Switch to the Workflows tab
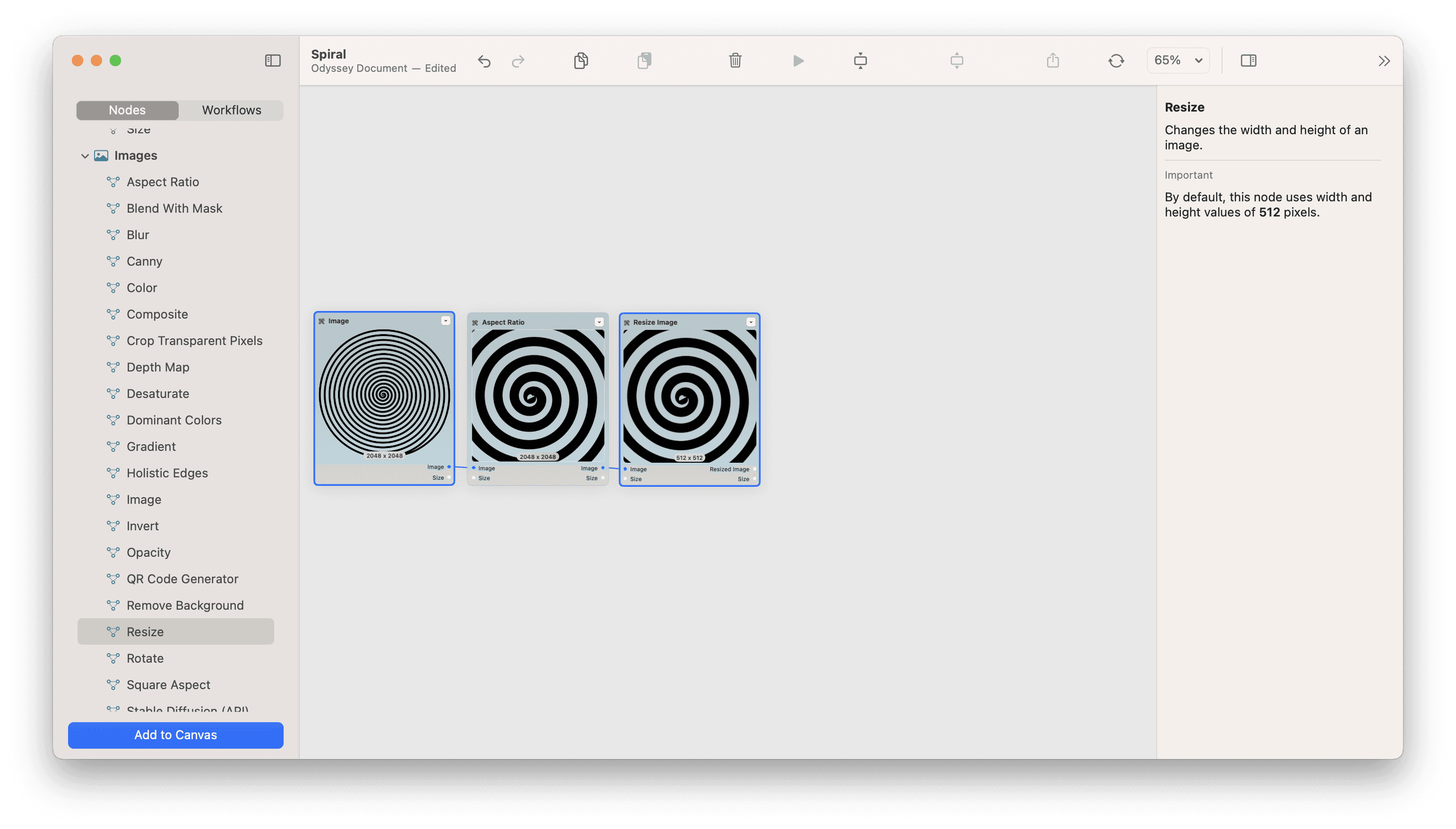The width and height of the screenshot is (1456, 829). [231, 110]
